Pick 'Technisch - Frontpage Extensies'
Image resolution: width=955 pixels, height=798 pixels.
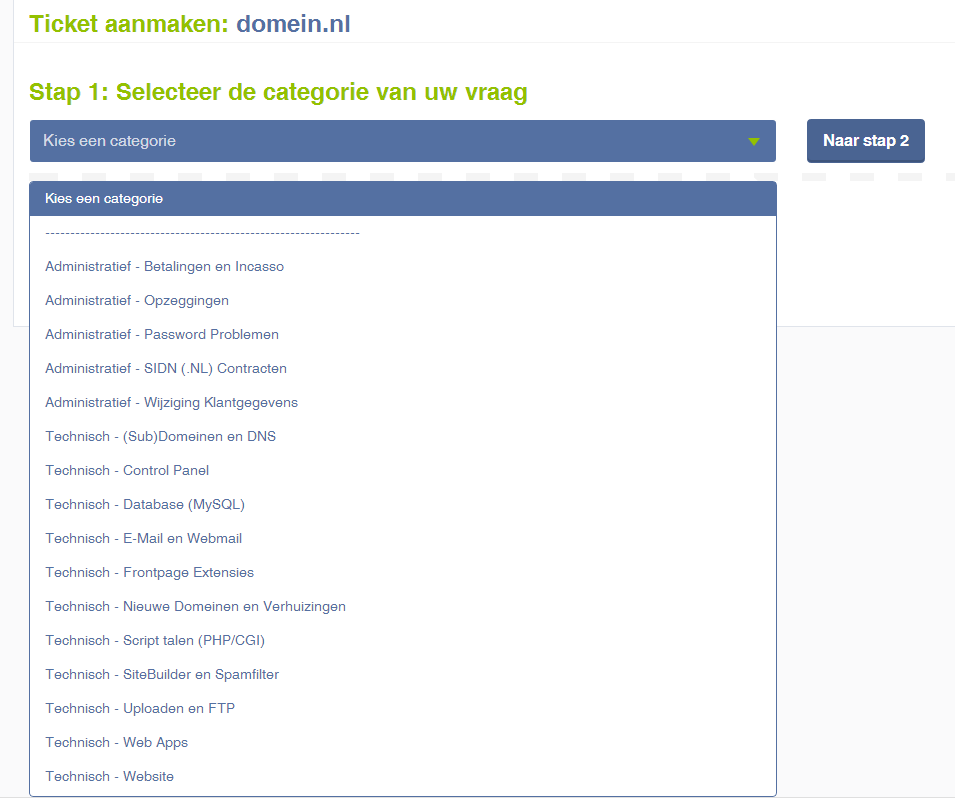[403, 573]
